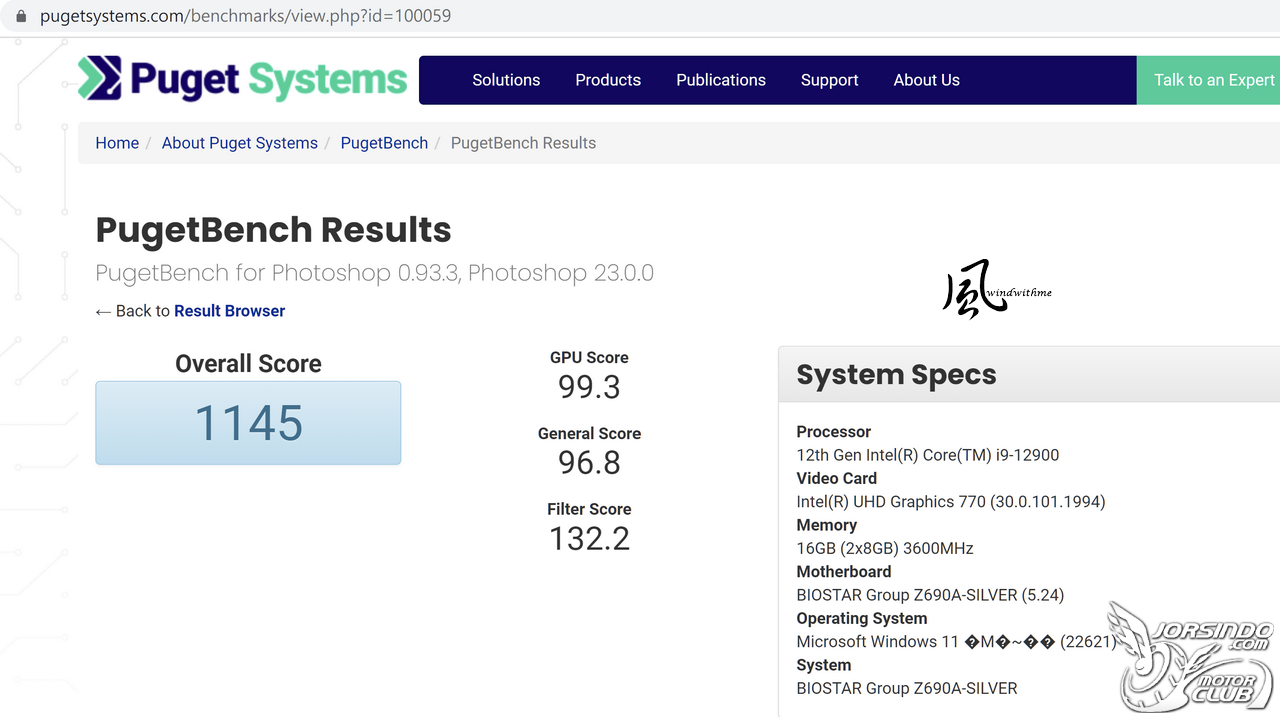This screenshot has width=1280, height=717.
Task: Open the Support menu
Action: click(830, 80)
